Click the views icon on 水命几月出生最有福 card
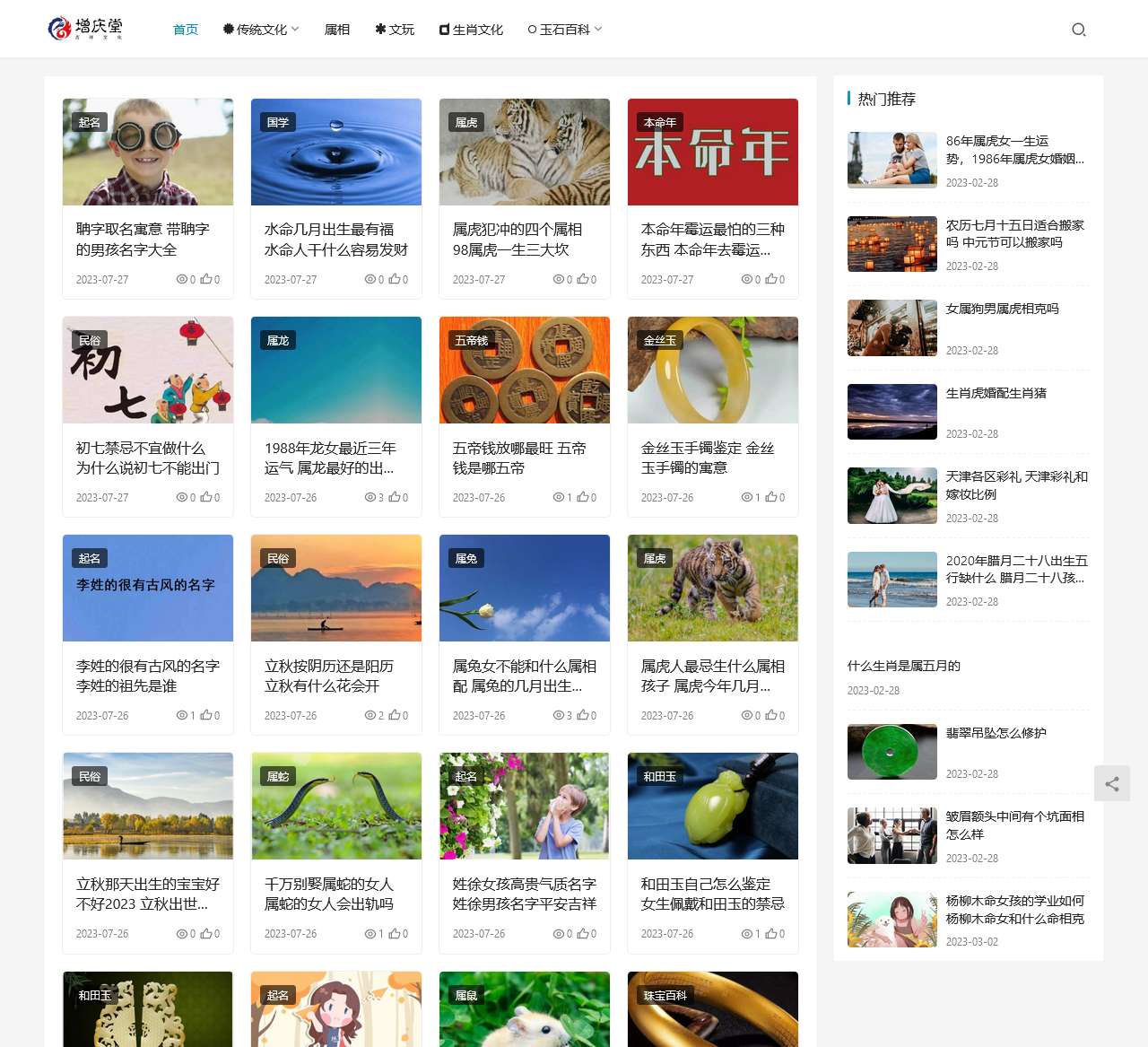Screen dimensions: 1148x1047 (x=370, y=279)
